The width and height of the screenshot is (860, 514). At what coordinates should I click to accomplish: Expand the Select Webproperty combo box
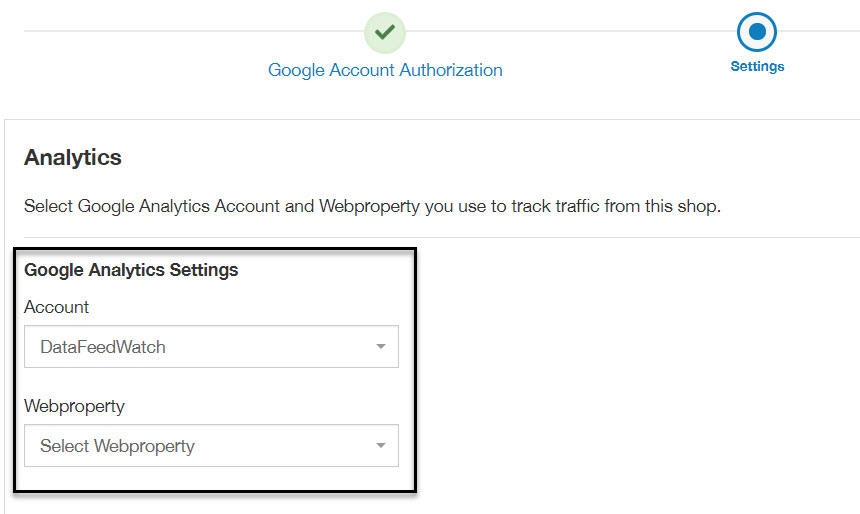[x=211, y=445]
